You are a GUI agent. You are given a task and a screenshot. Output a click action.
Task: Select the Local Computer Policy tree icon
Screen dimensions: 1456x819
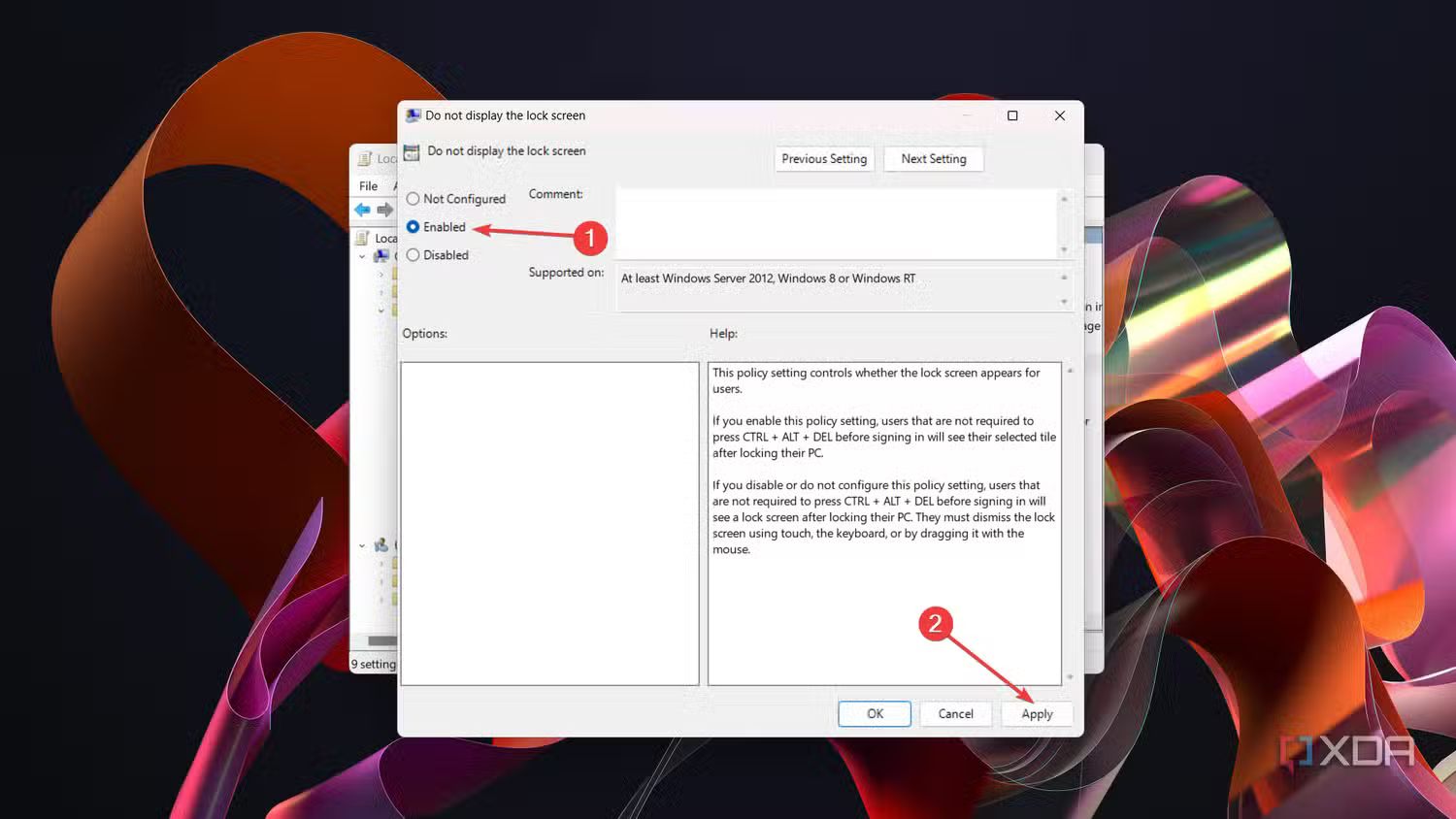click(363, 238)
